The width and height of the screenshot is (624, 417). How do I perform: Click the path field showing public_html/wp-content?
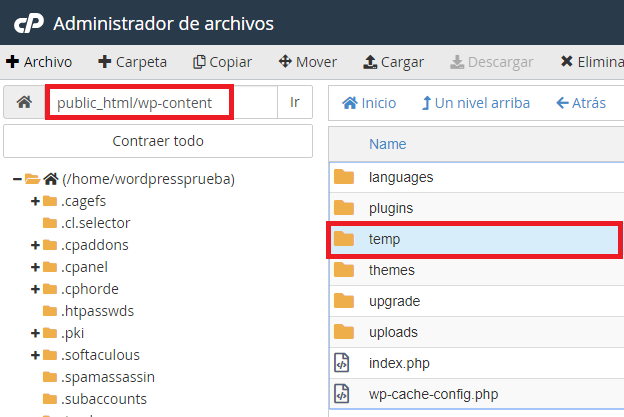point(161,102)
